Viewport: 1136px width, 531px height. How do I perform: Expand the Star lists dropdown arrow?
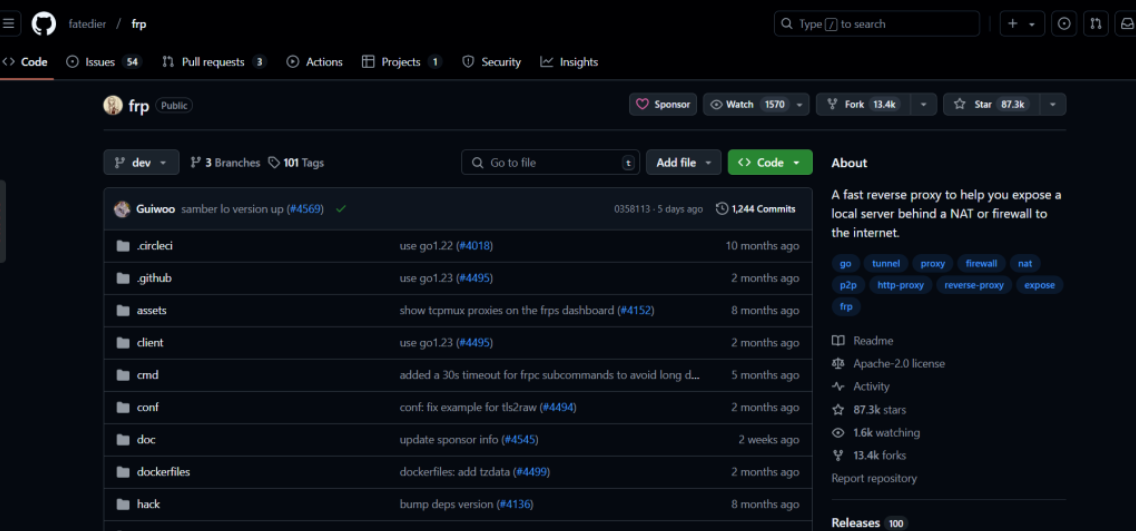1053,104
